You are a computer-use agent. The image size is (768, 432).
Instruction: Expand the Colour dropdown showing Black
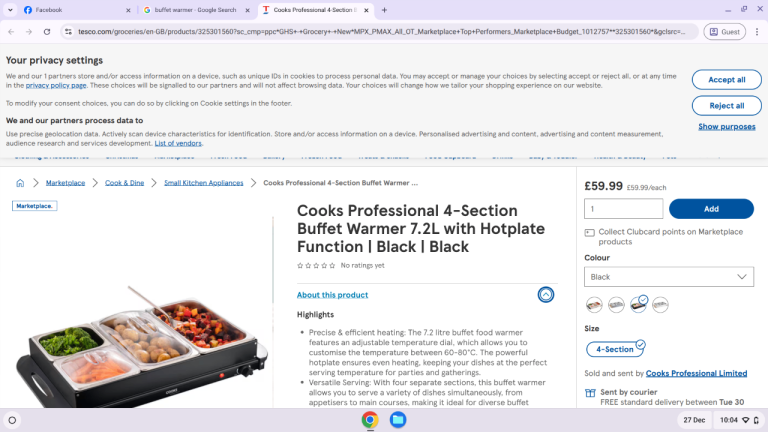pos(669,277)
